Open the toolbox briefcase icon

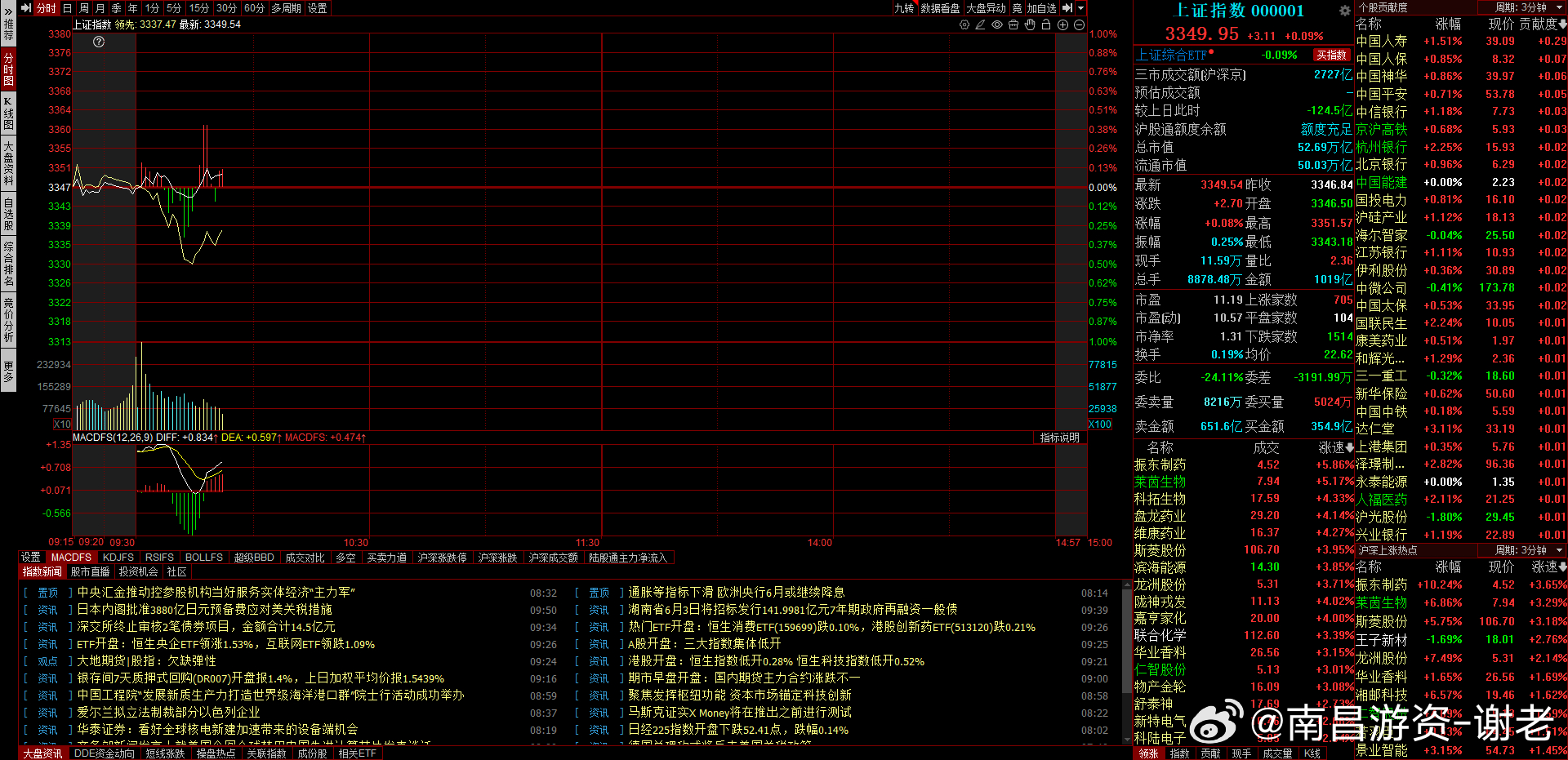(1013, 25)
